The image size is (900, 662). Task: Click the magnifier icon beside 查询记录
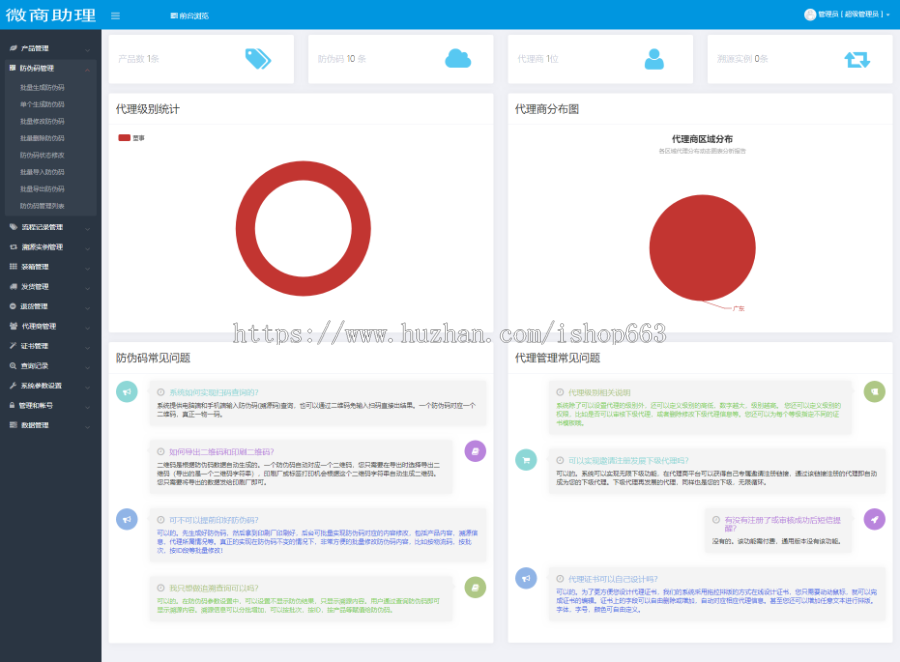click(x=13, y=366)
